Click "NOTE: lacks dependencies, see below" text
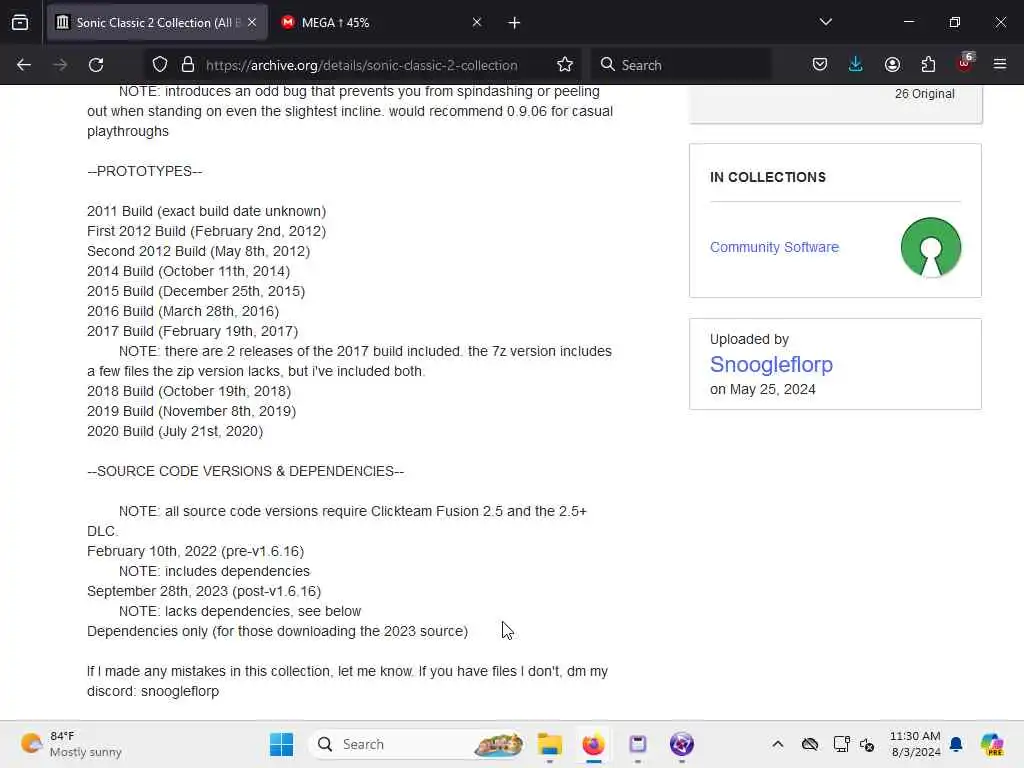The width and height of the screenshot is (1024, 768). click(240, 611)
